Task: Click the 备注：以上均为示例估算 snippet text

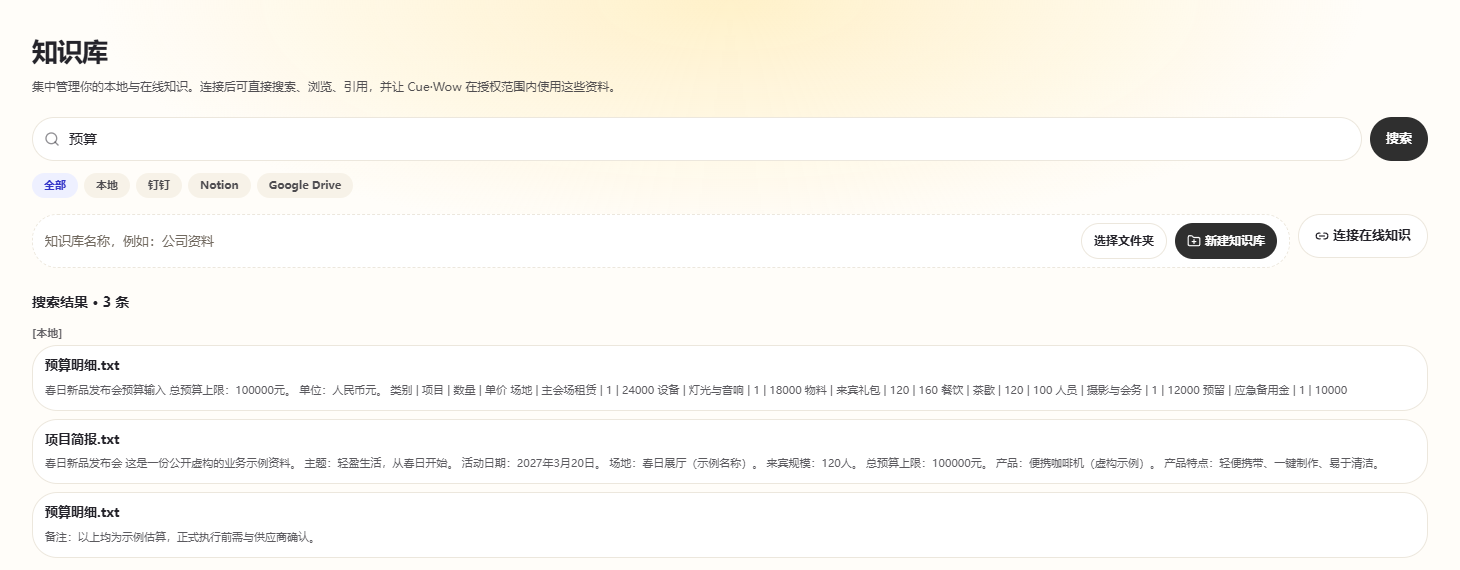Action: (x=183, y=537)
